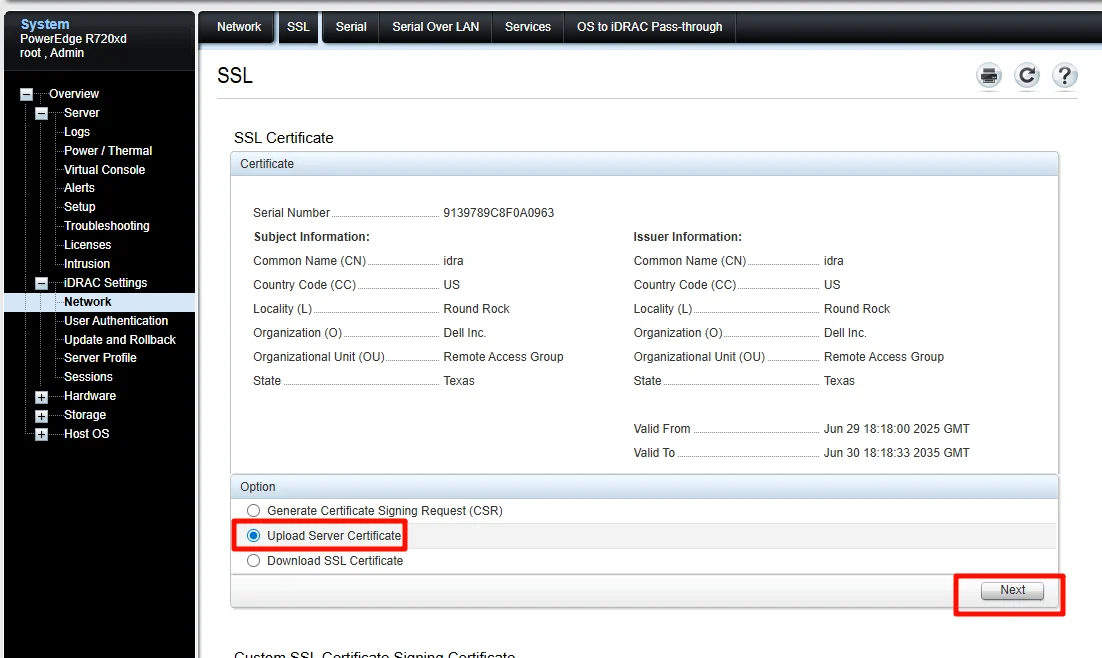1102x658 pixels.
Task: Open Update and Rollback page
Action: tap(119, 340)
